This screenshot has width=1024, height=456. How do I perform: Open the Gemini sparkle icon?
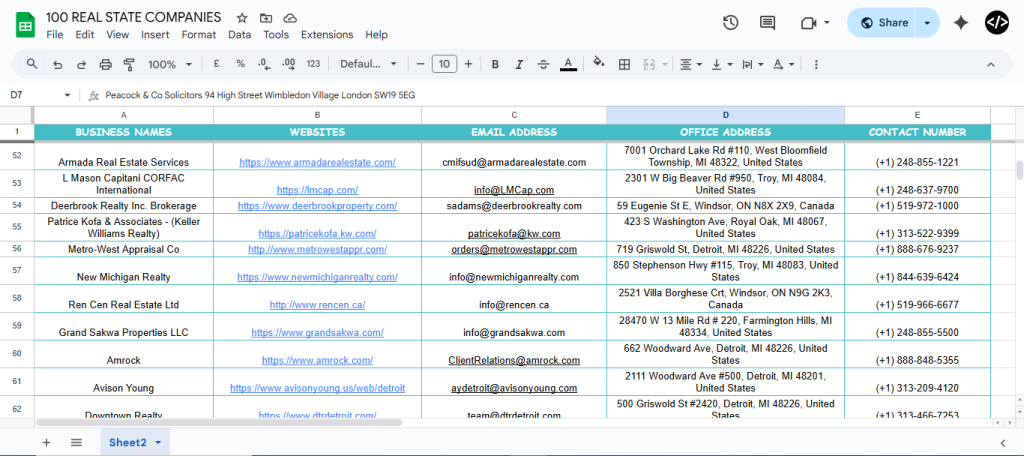961,23
